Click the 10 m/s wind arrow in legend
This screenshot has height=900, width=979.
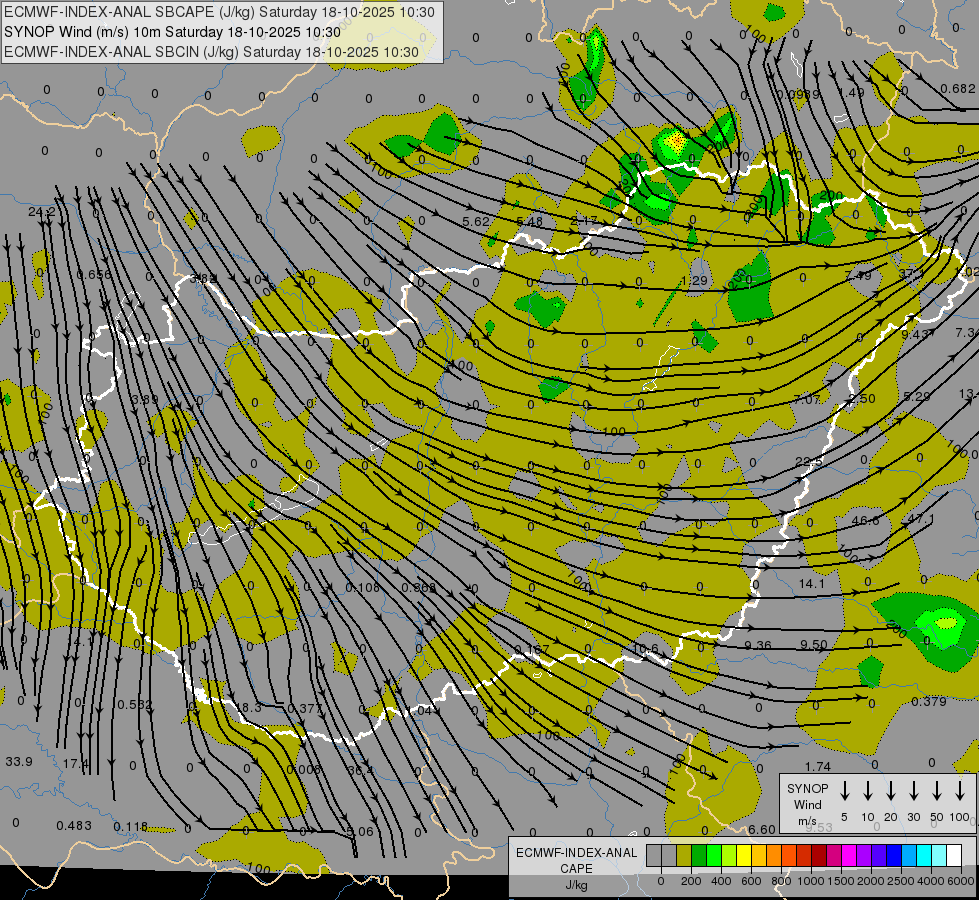(x=868, y=791)
